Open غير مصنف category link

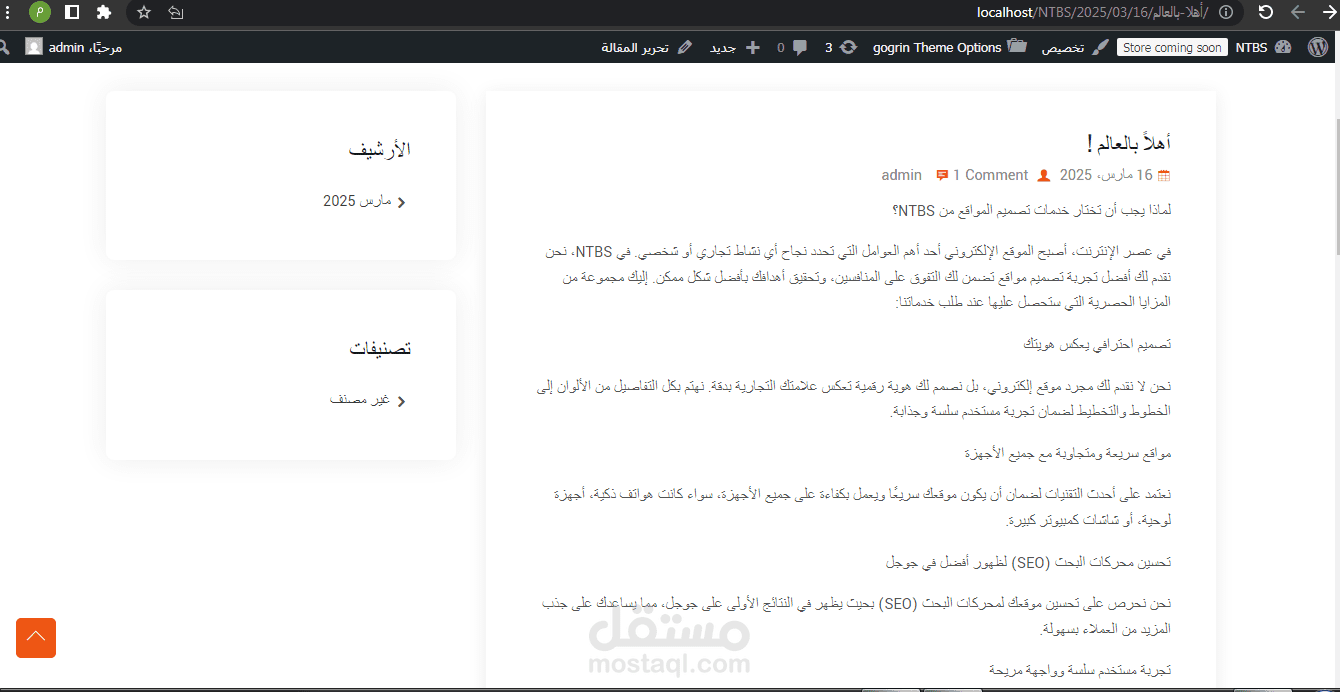[x=360, y=400]
